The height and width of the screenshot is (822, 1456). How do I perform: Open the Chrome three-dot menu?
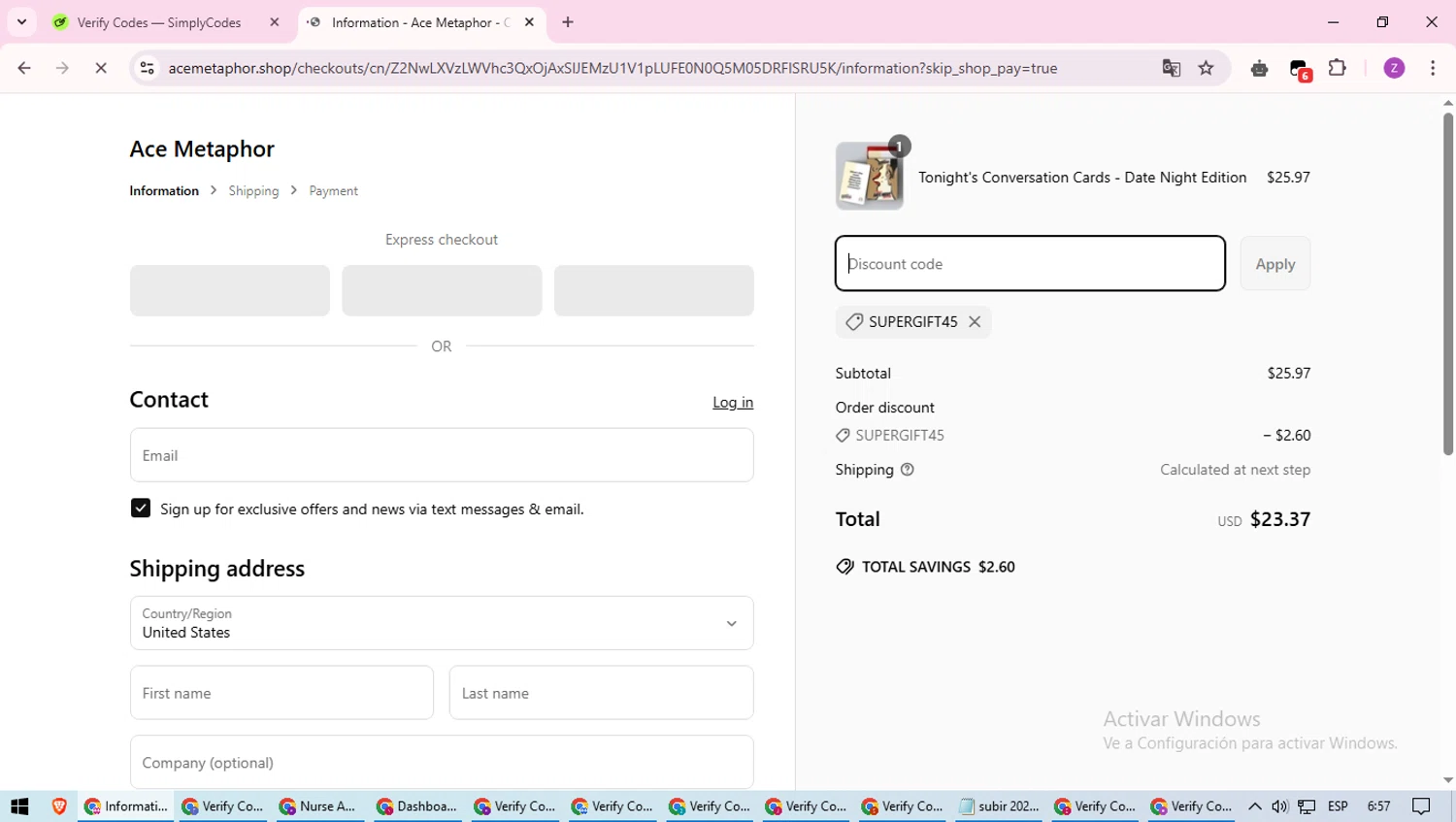[1433, 68]
